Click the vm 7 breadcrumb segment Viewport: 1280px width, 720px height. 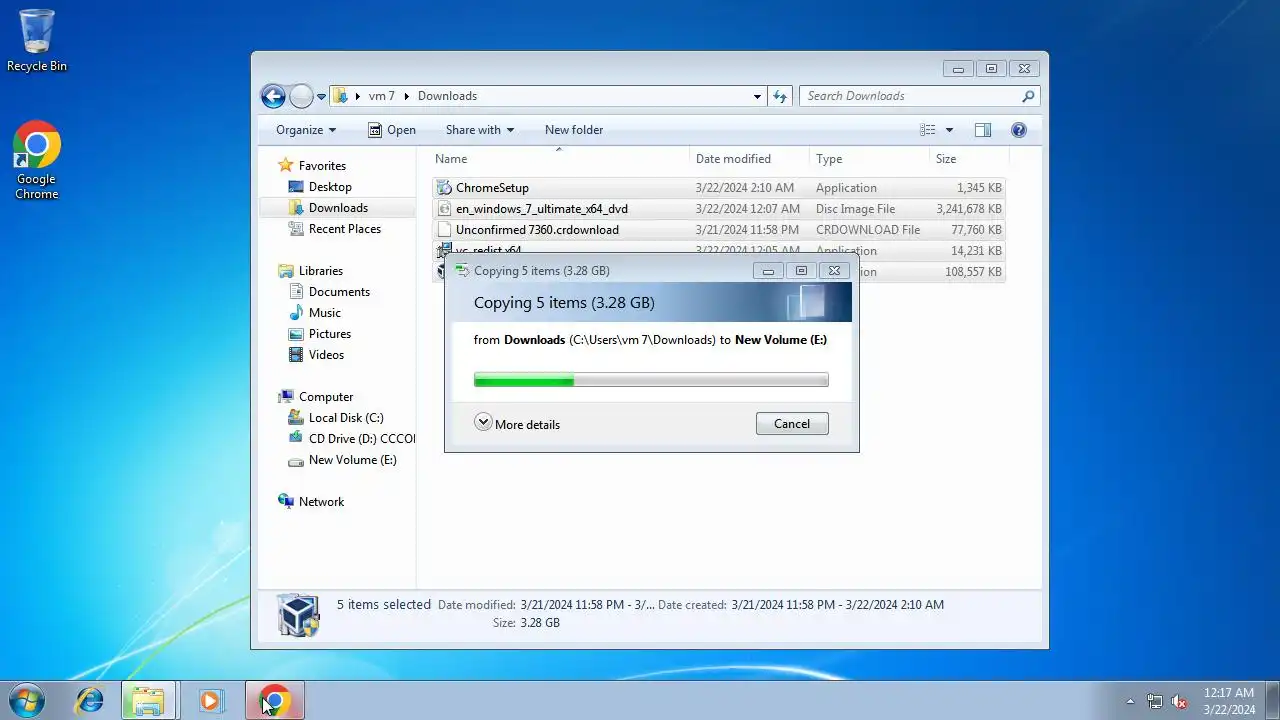coord(381,96)
